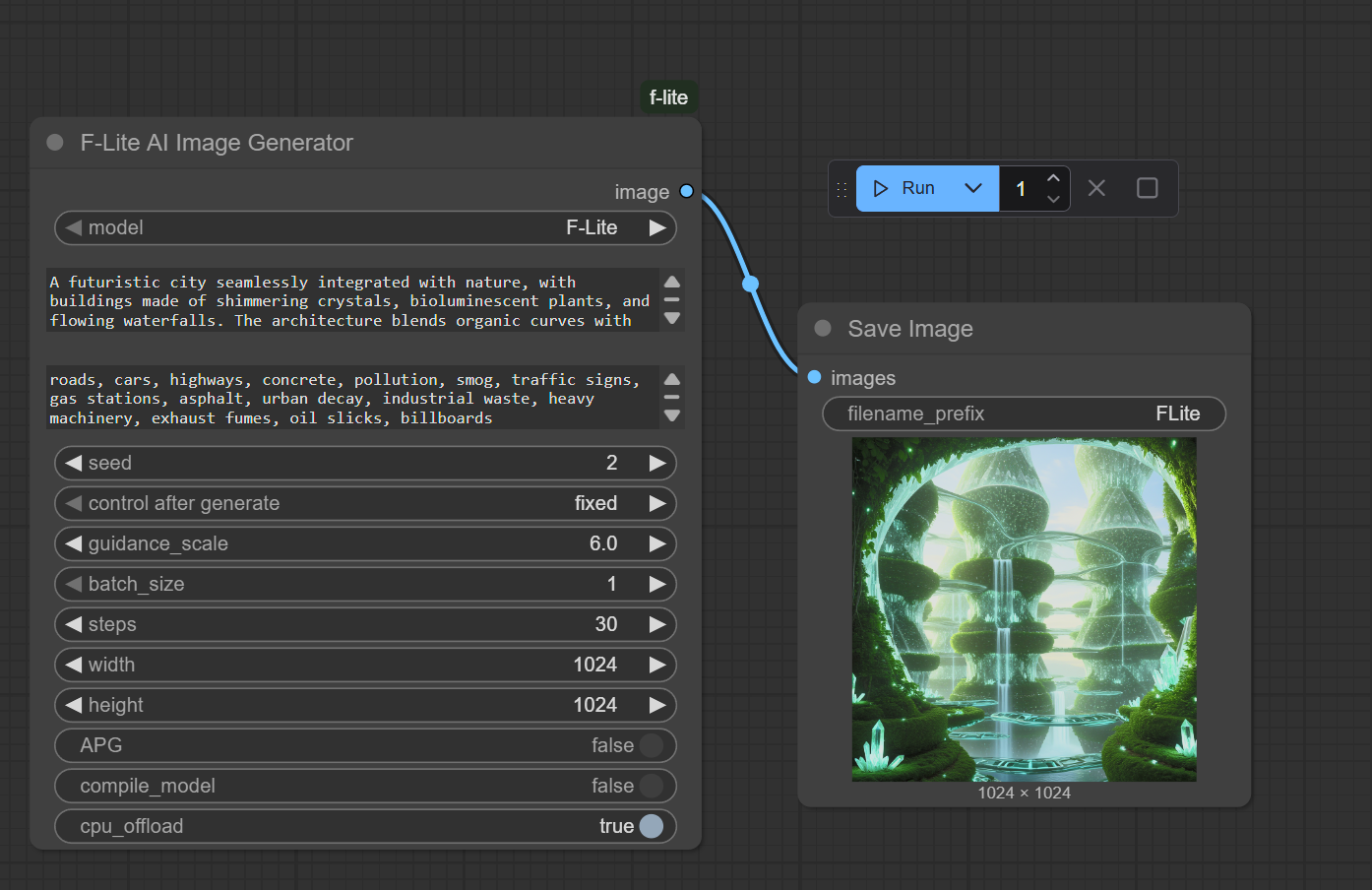Viewport: 1372px width, 890px height.
Task: Increase height with right arrow
Action: pyautogui.click(x=657, y=705)
